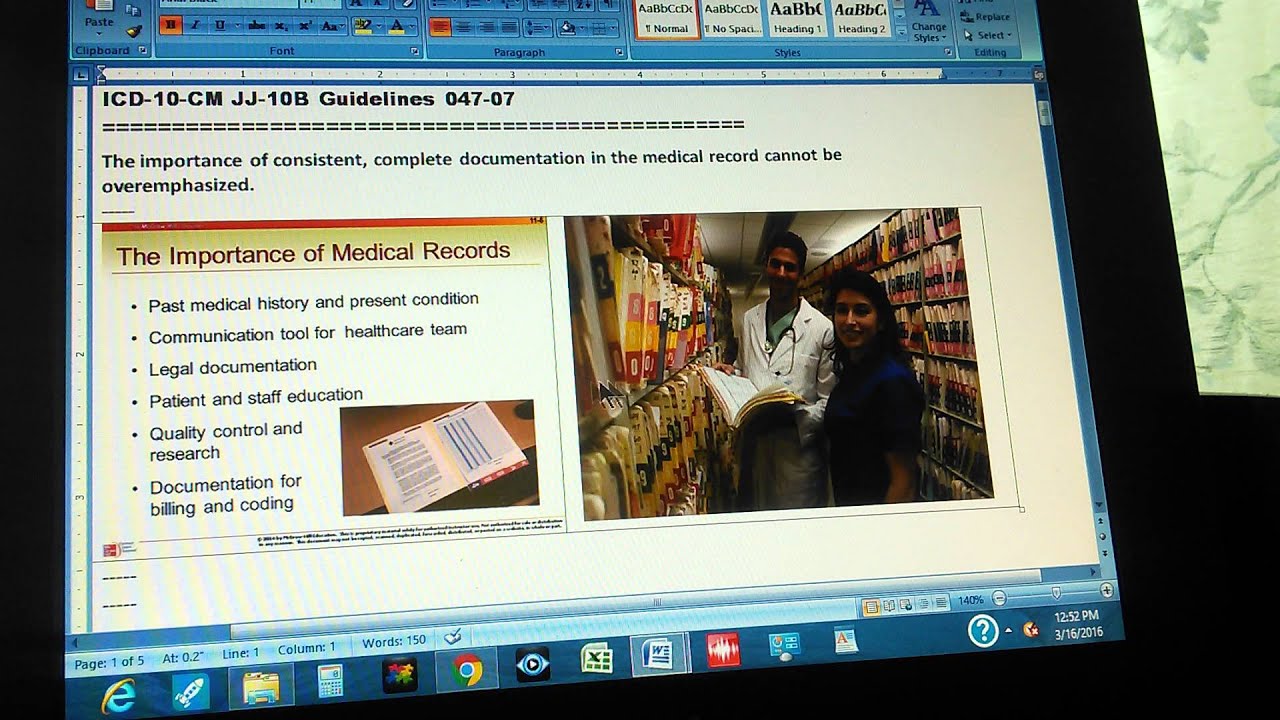Apply the Heading 2 style
Image resolution: width=1280 pixels, height=720 pixels.
point(861,18)
